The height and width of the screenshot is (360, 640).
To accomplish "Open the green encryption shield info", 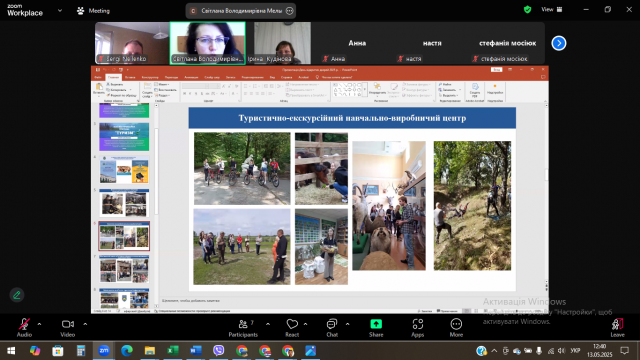I will (527, 9).
